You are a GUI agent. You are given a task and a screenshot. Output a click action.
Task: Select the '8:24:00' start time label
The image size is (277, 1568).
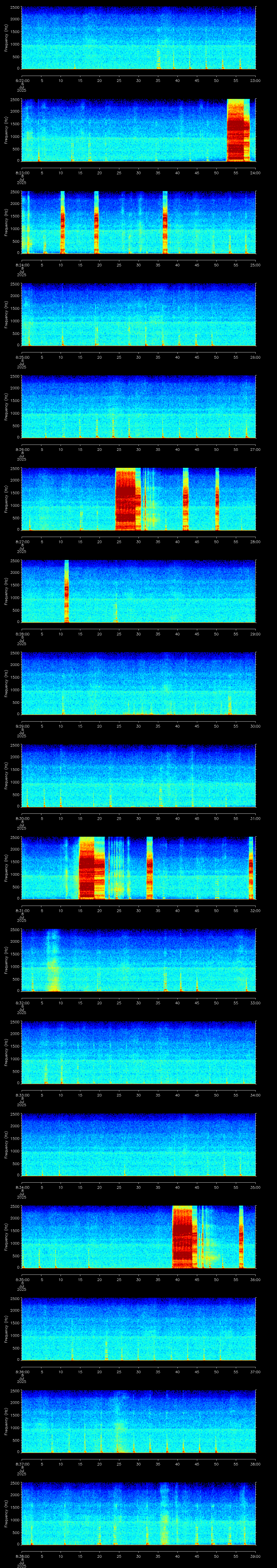click(22, 265)
